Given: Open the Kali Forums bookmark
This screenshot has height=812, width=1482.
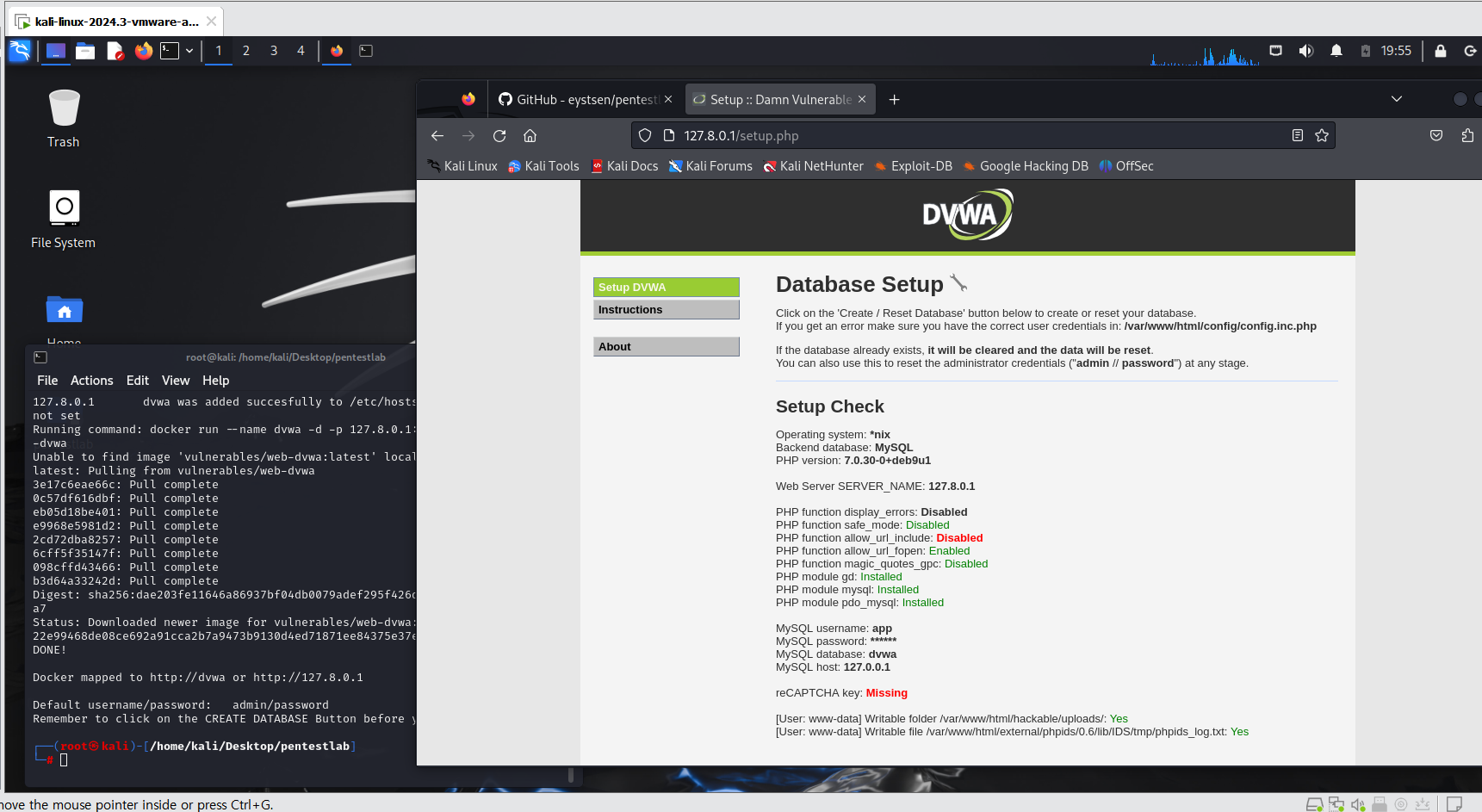Looking at the screenshot, I should click(x=710, y=166).
